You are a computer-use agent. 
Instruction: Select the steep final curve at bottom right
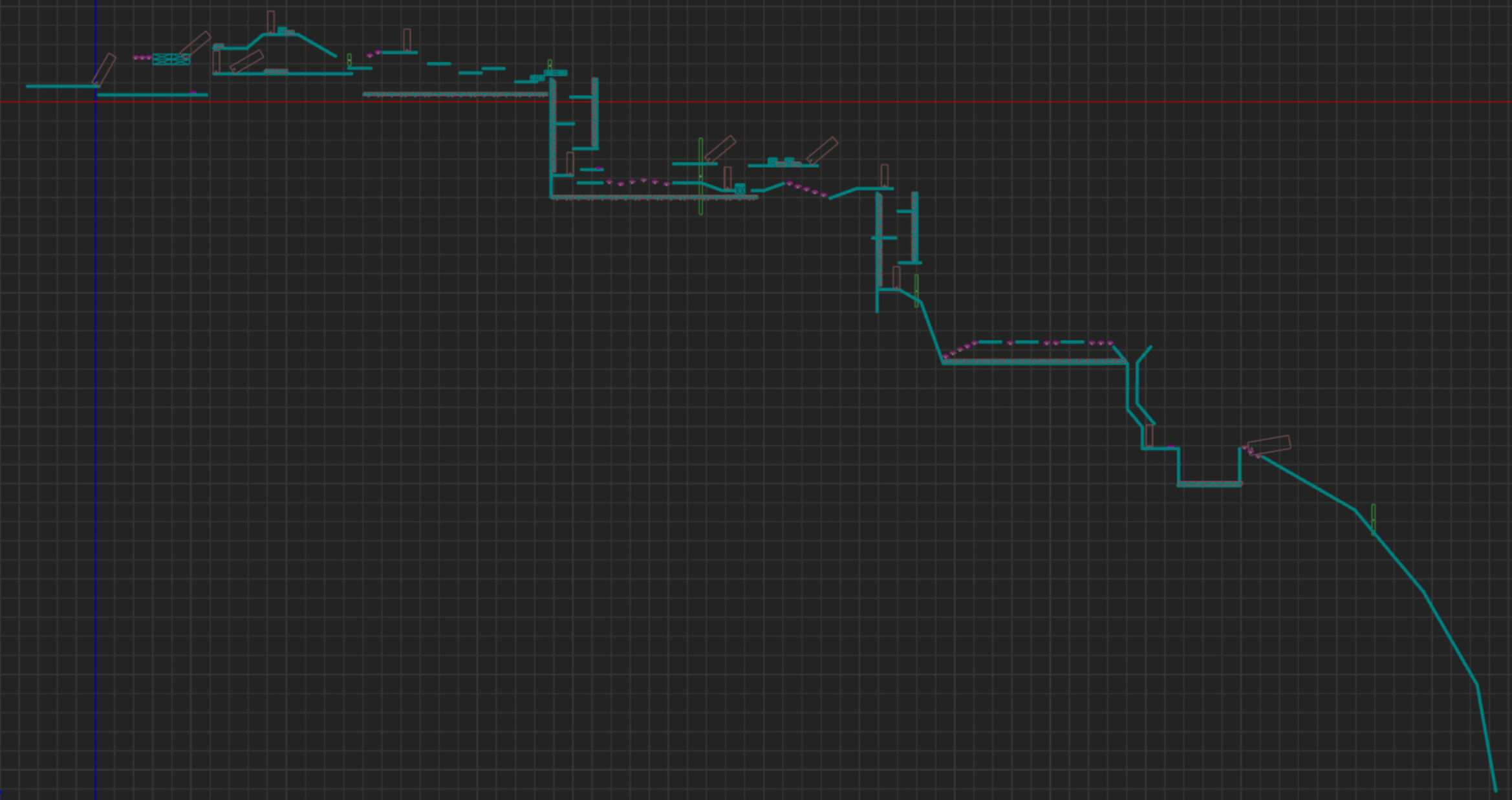point(1486,737)
